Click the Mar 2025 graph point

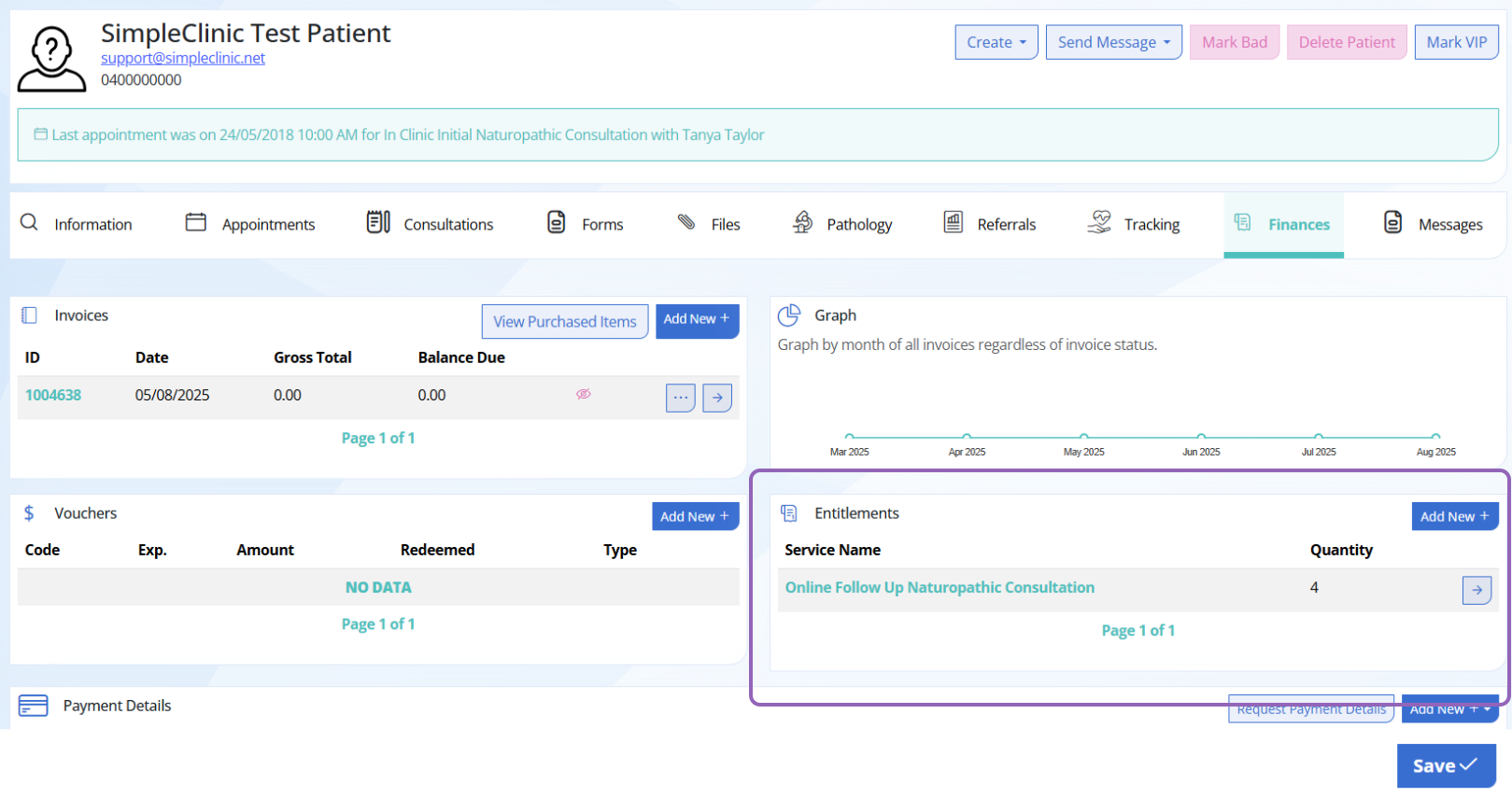(x=849, y=436)
